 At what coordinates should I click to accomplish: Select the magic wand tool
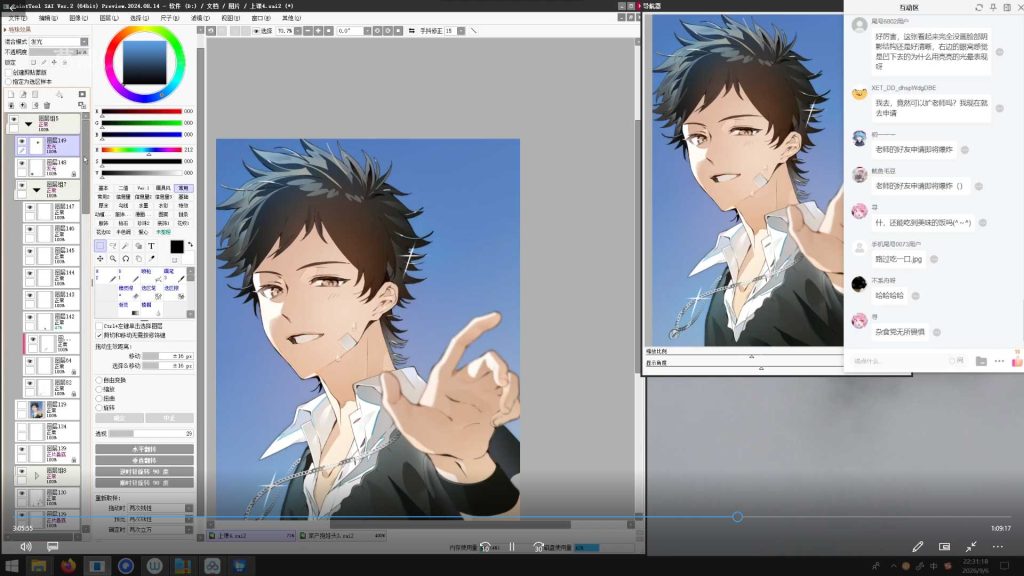(125, 246)
